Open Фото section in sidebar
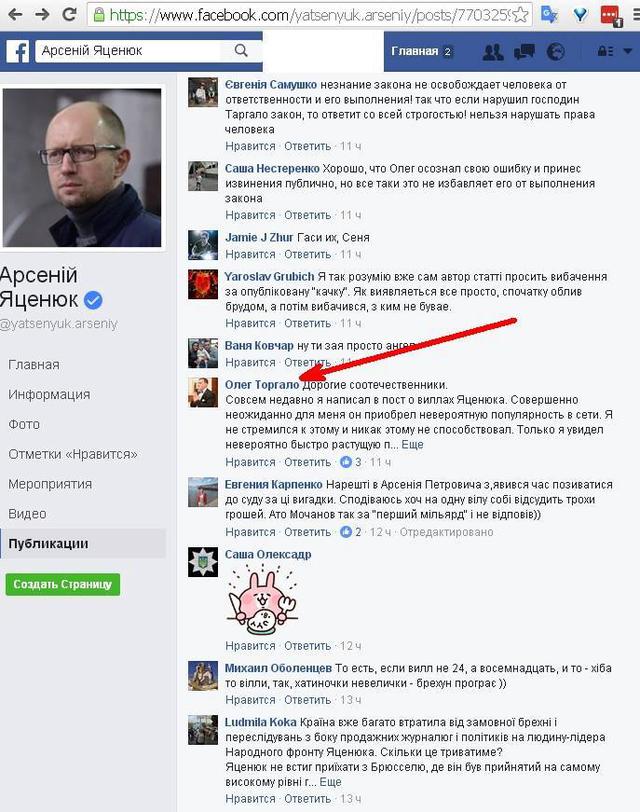Screen dimensions: 640x812 24,424
